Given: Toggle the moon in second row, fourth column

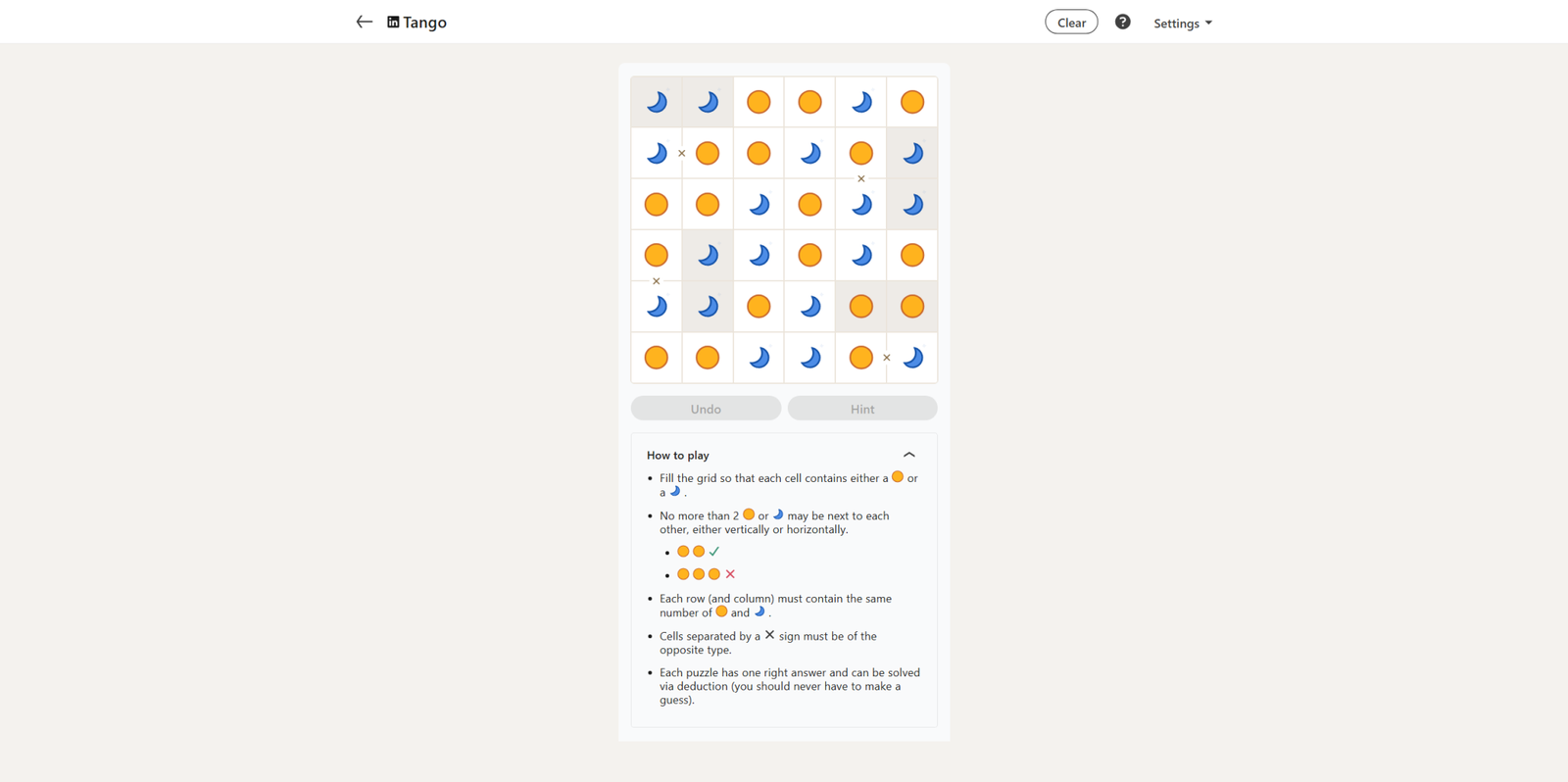Looking at the screenshot, I should (809, 153).
